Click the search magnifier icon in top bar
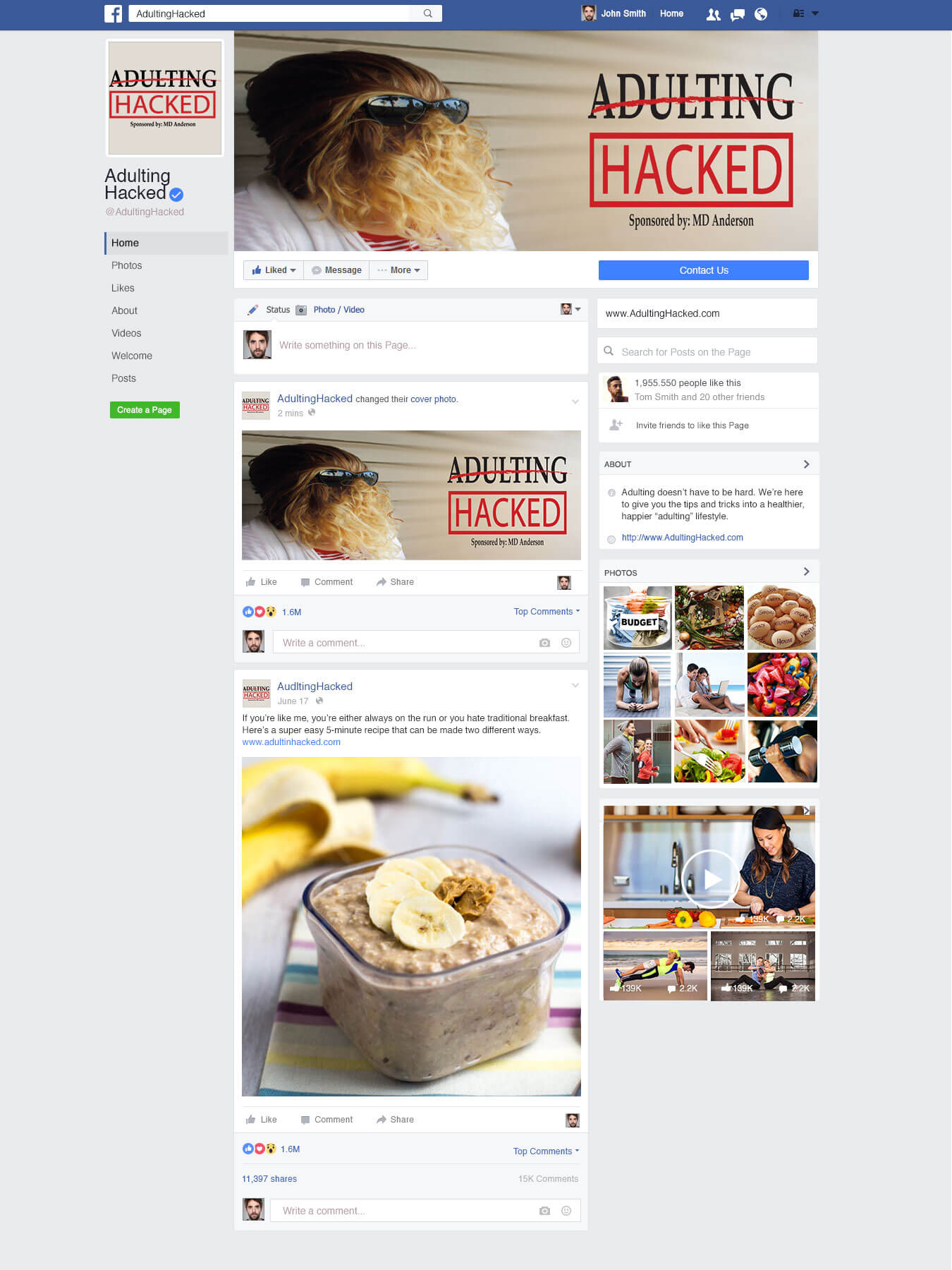 click(x=427, y=13)
